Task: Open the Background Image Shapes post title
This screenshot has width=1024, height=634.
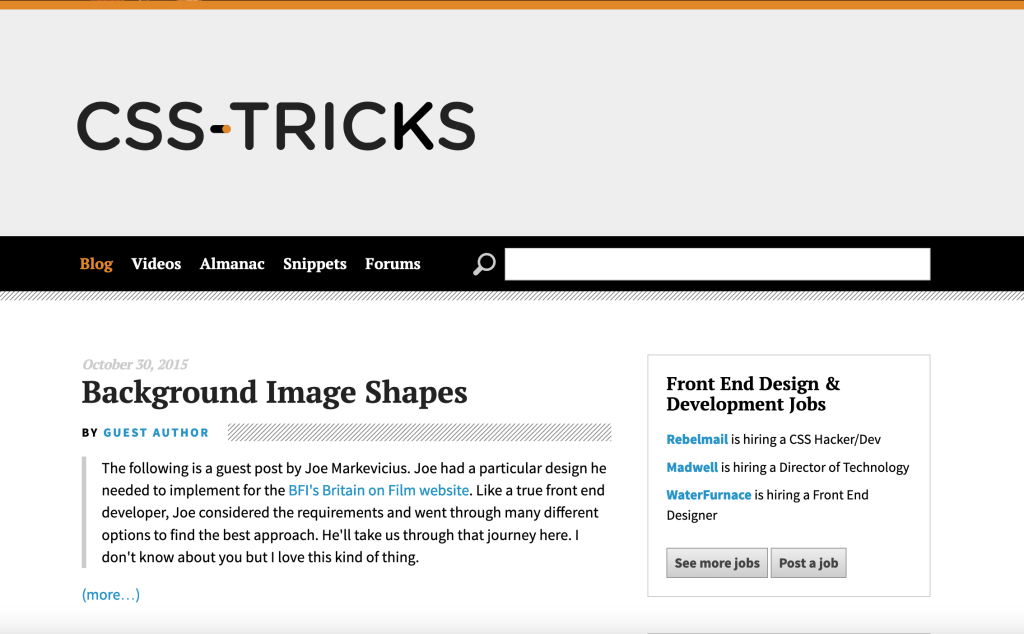Action: click(274, 392)
